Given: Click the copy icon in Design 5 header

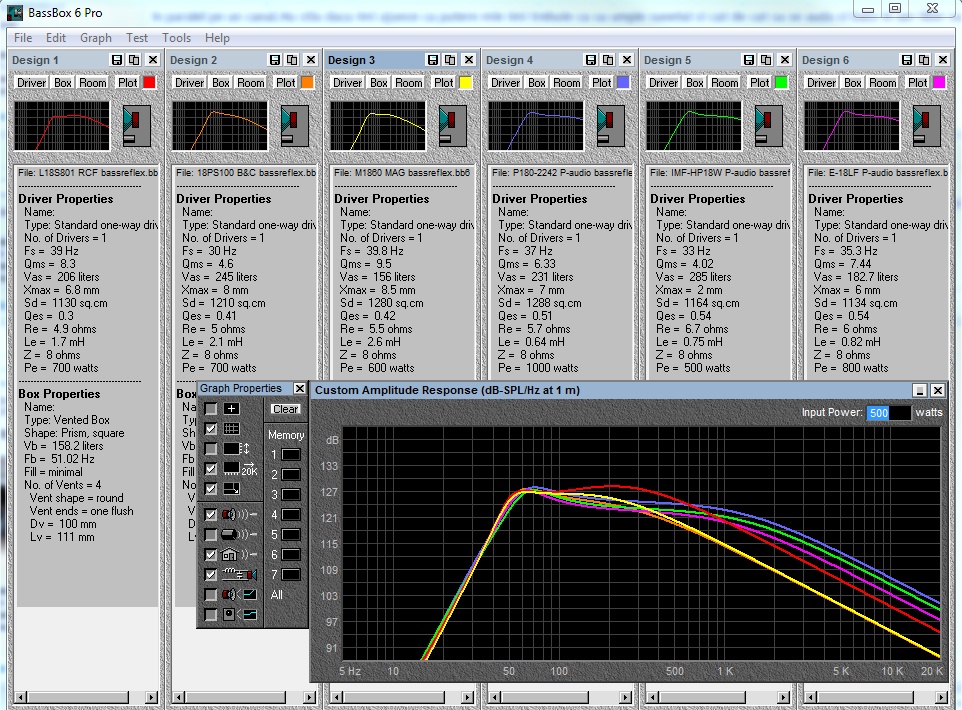Looking at the screenshot, I should [x=766, y=60].
